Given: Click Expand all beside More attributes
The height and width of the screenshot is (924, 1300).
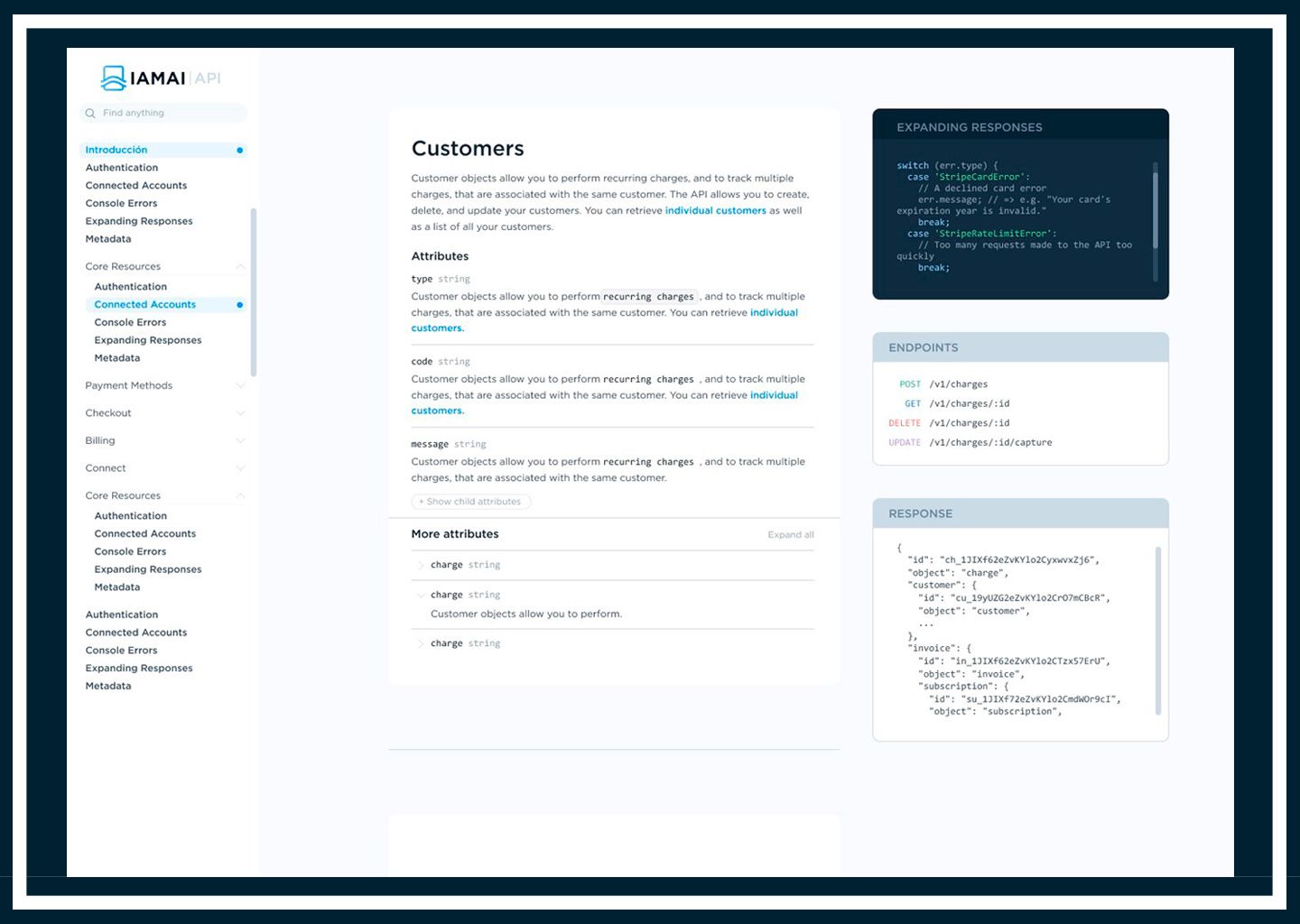Looking at the screenshot, I should (x=790, y=535).
